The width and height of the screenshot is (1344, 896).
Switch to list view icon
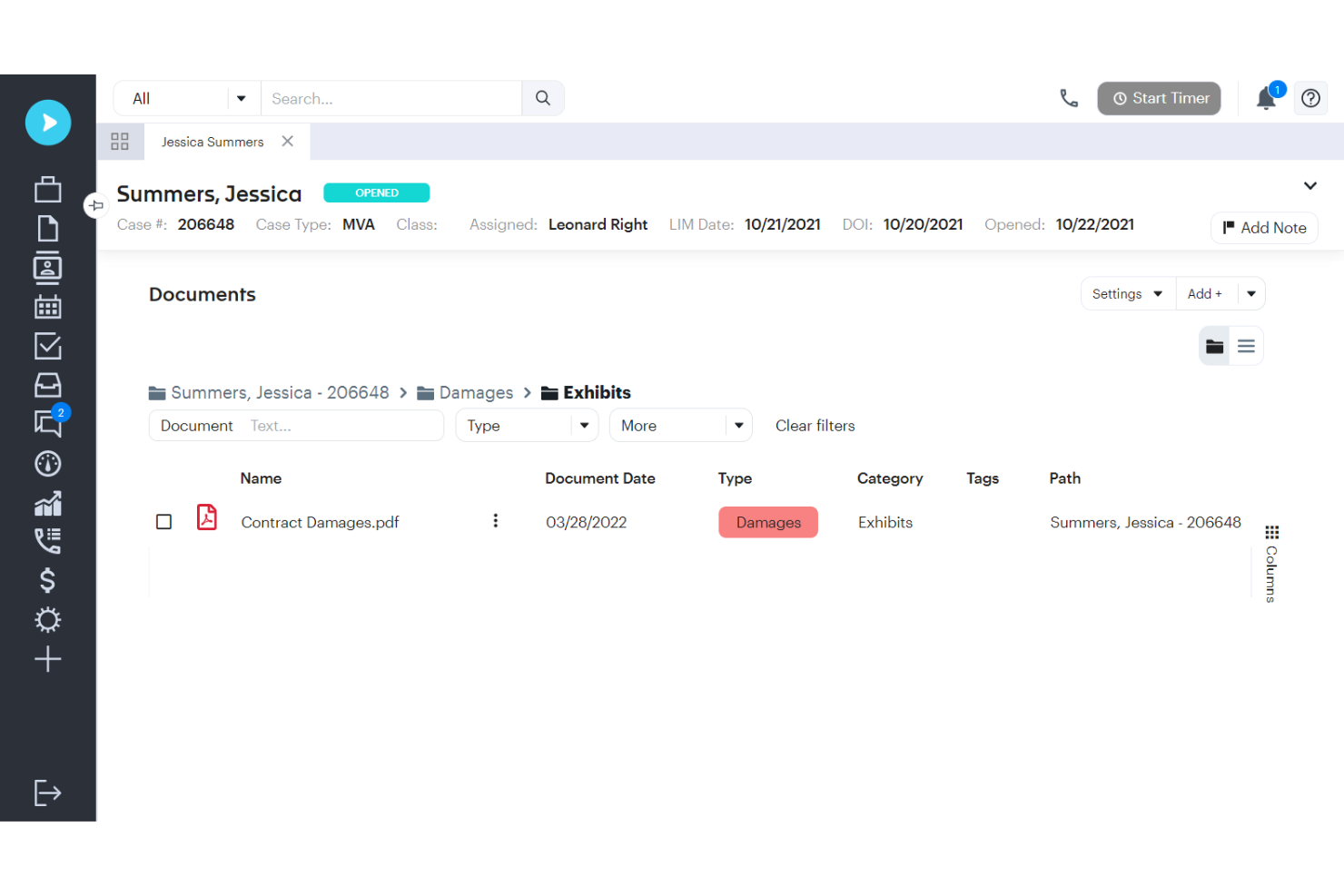1246,346
